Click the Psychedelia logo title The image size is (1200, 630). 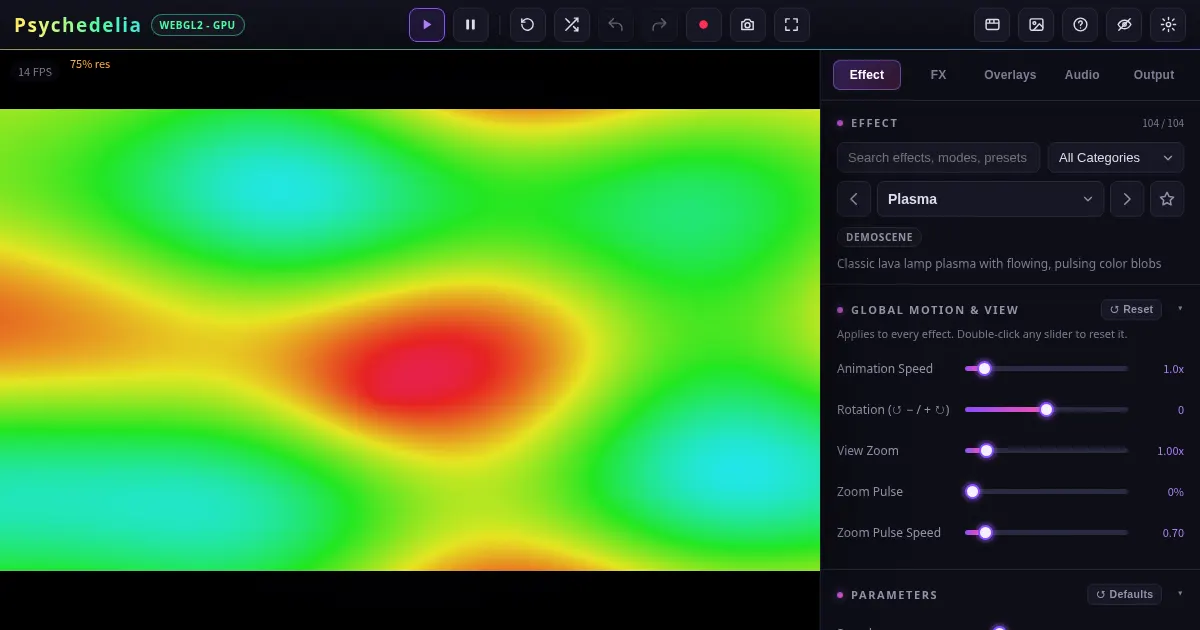(x=78, y=25)
